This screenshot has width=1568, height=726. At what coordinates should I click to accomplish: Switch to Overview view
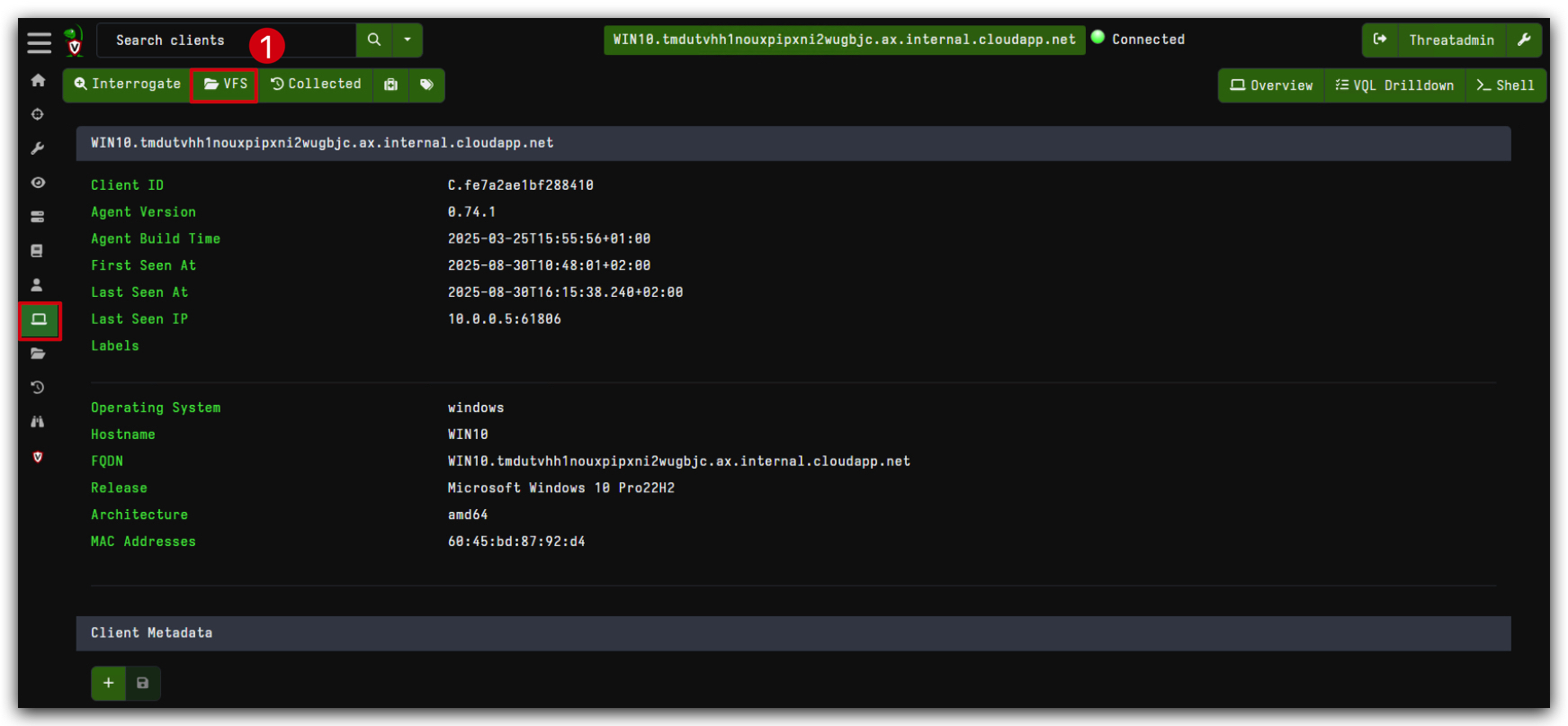(x=1271, y=85)
